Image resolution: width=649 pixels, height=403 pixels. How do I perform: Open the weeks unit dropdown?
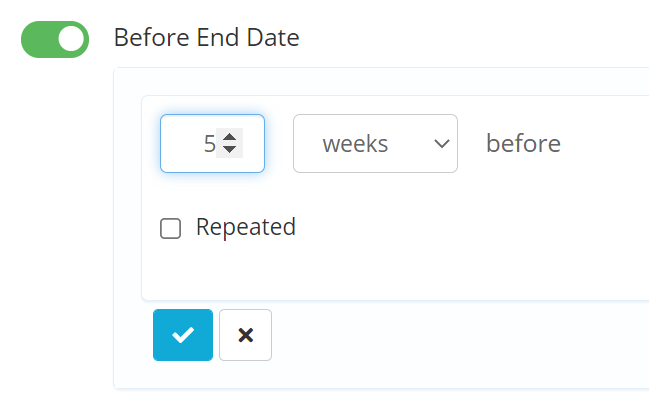click(375, 144)
